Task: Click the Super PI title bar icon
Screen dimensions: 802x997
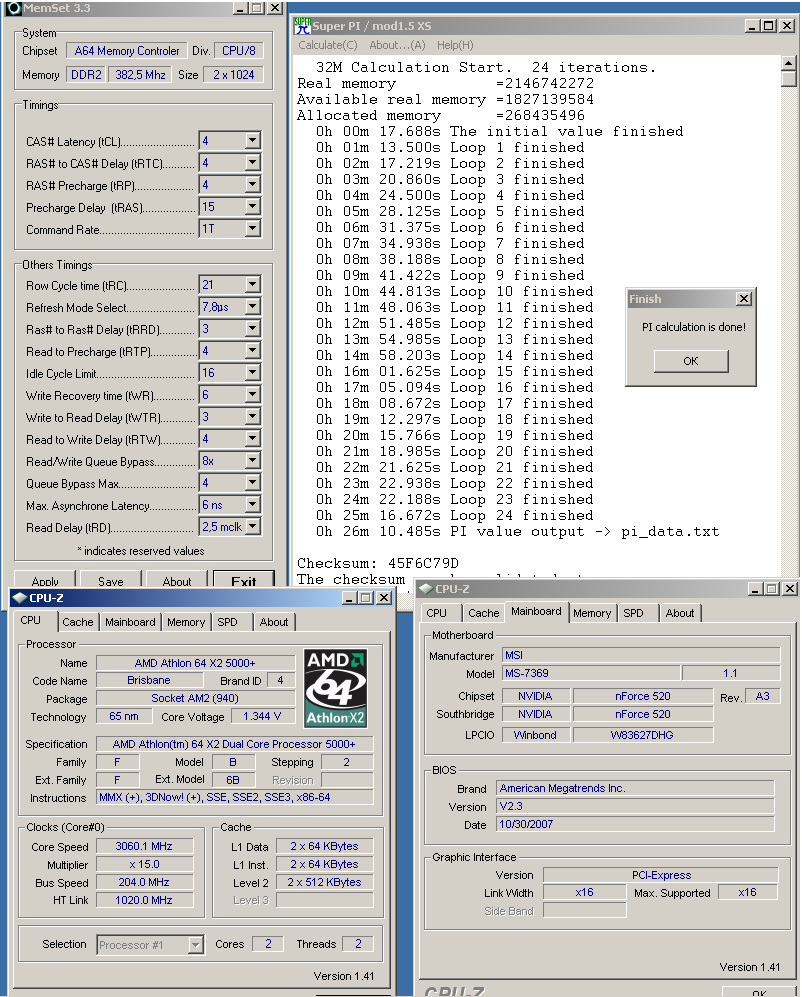Action: coord(302,25)
